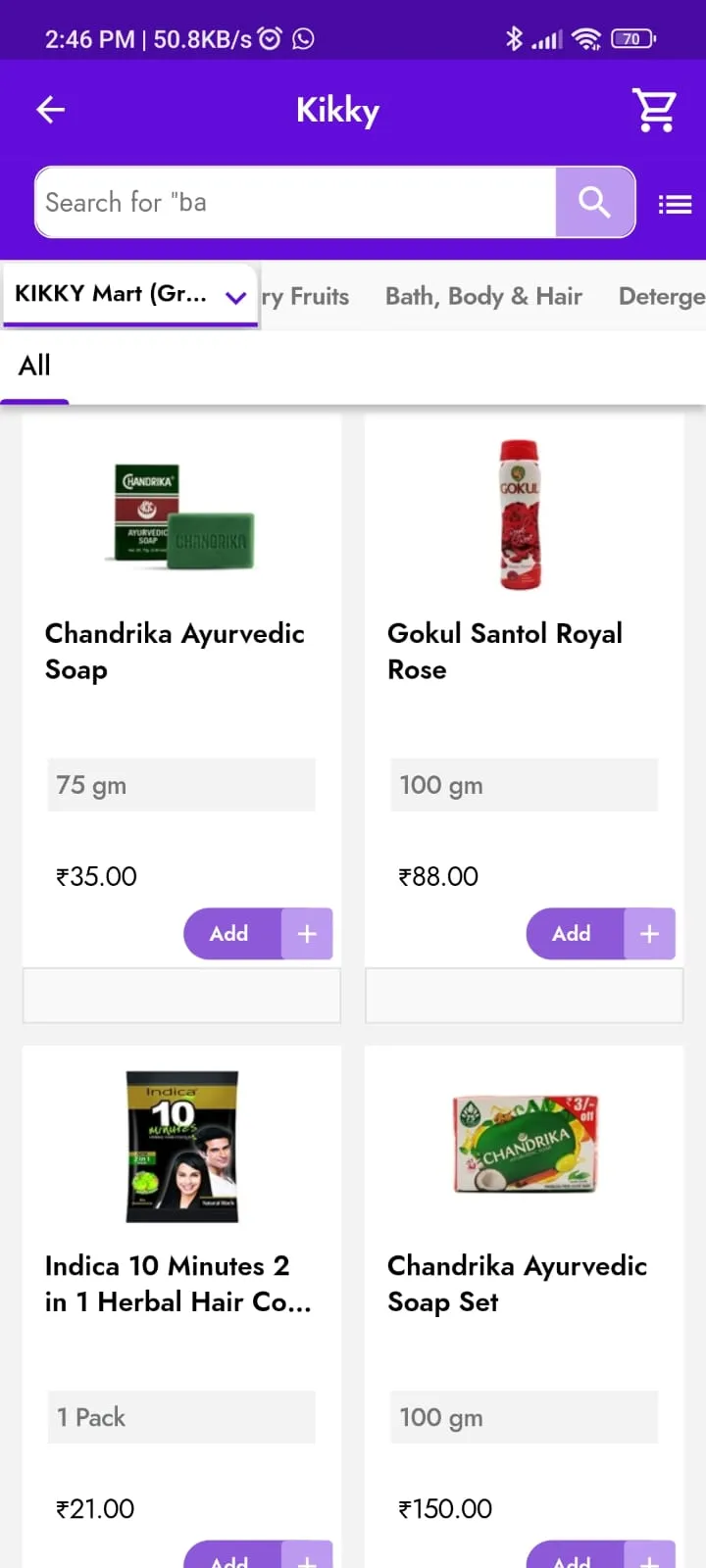Go back using the arrow icon
Viewport: 706px width, 1568px height.
coord(51,110)
